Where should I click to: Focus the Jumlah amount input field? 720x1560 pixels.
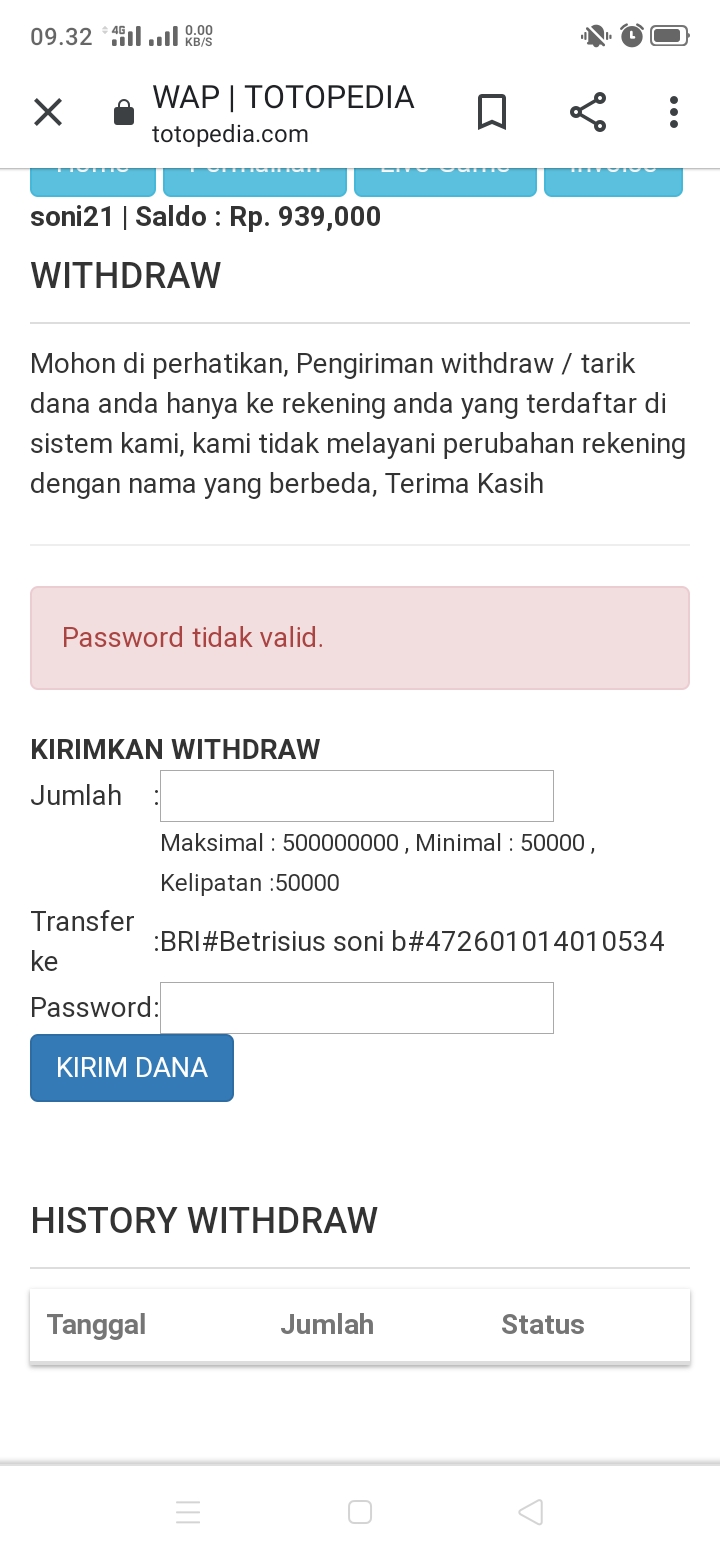coord(357,796)
